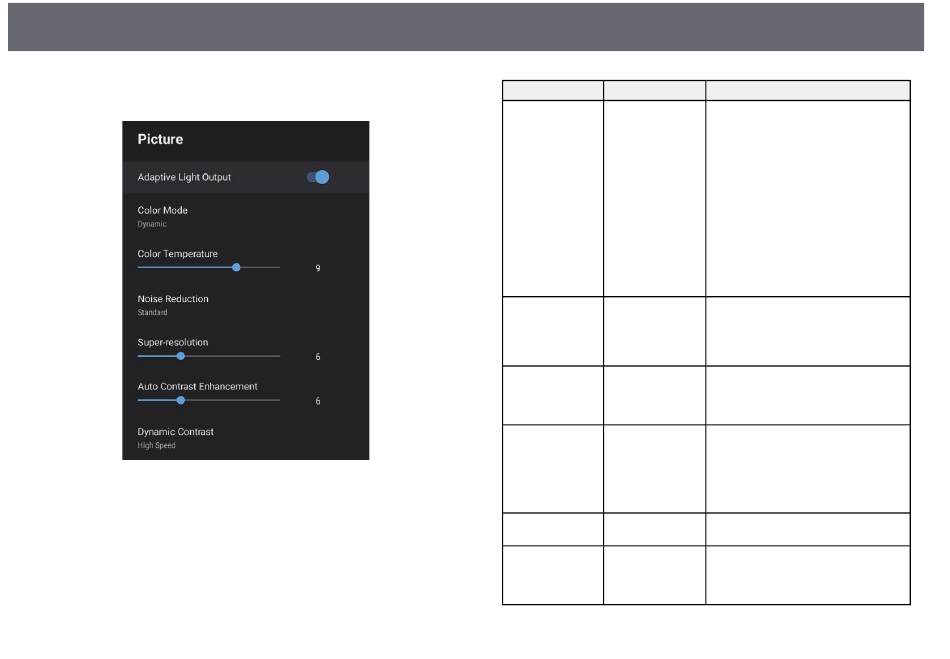Select the Auto Contrast Enhancement label

[197, 386]
